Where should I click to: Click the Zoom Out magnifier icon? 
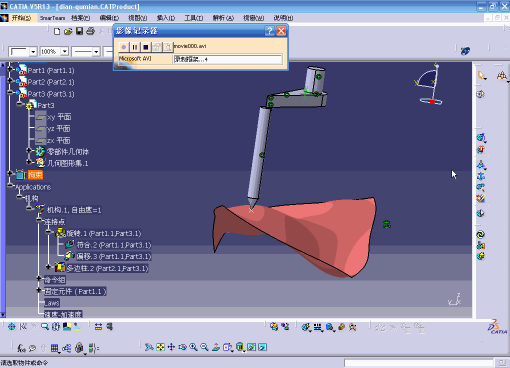204,347
